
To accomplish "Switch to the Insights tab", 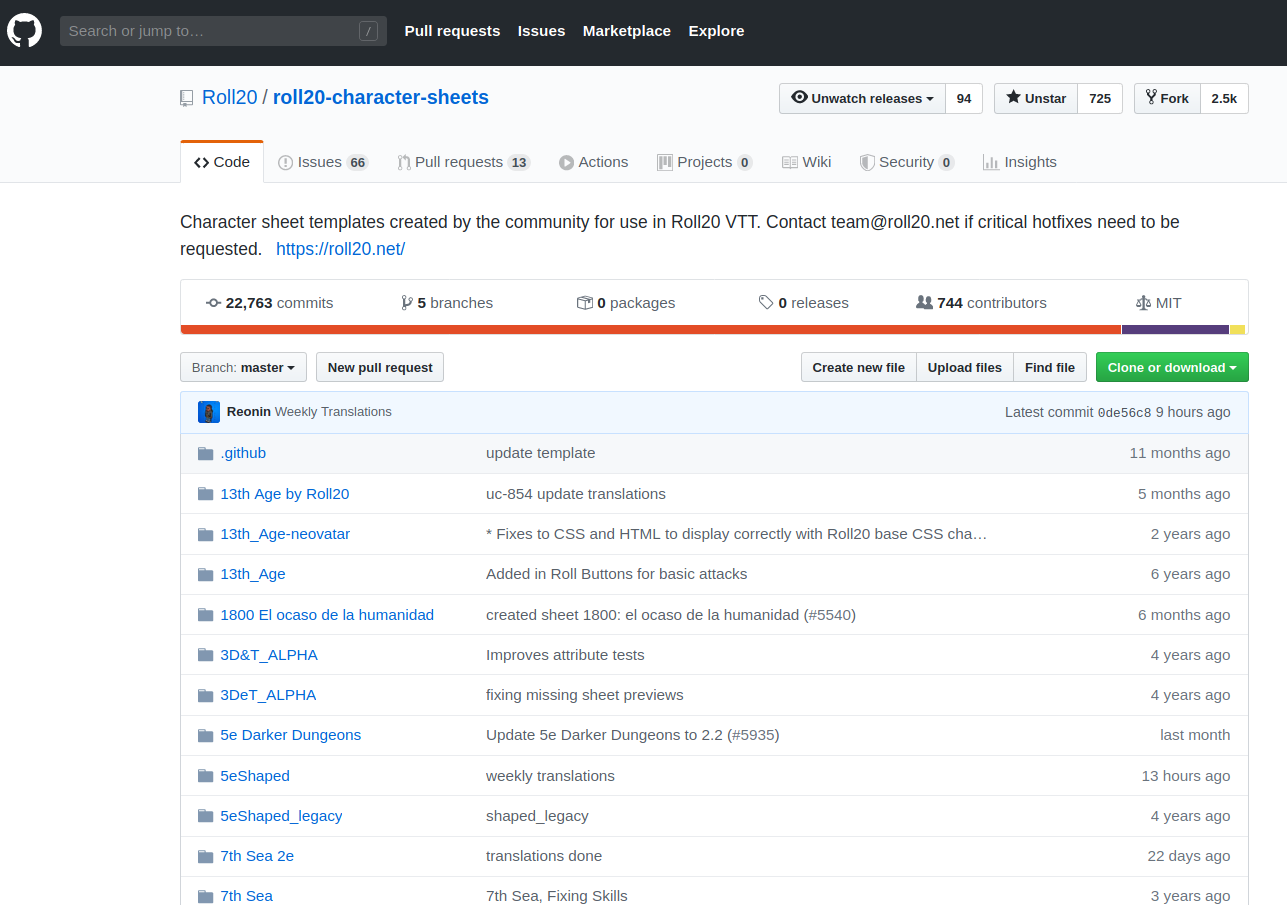I will click(1020, 162).
